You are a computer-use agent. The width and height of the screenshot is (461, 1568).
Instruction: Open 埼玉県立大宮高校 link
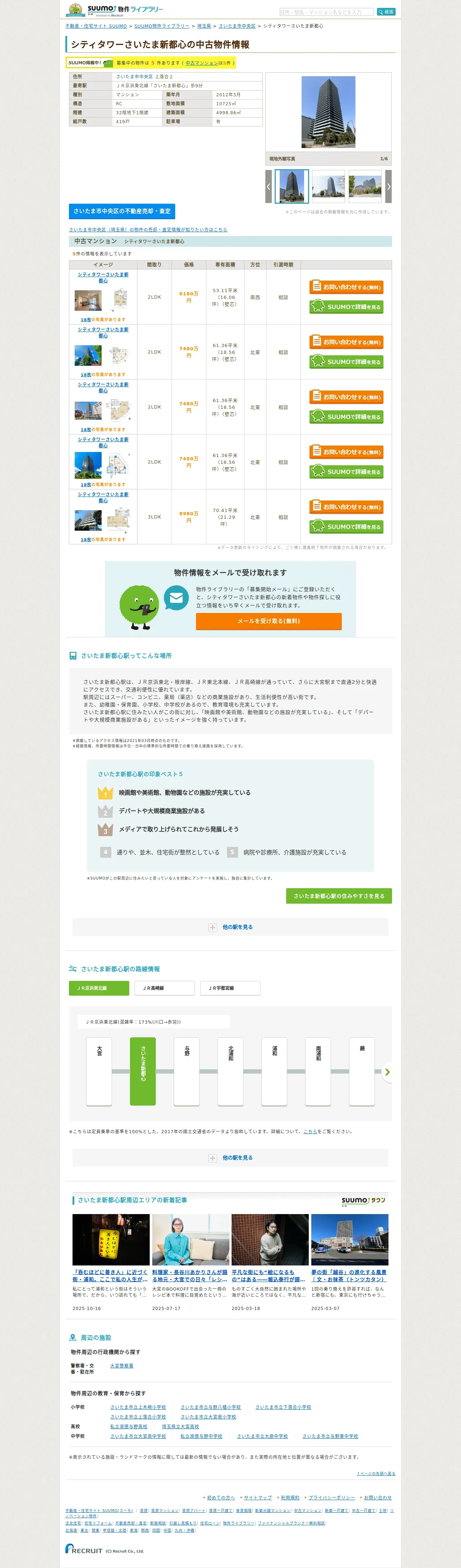coord(181,1426)
